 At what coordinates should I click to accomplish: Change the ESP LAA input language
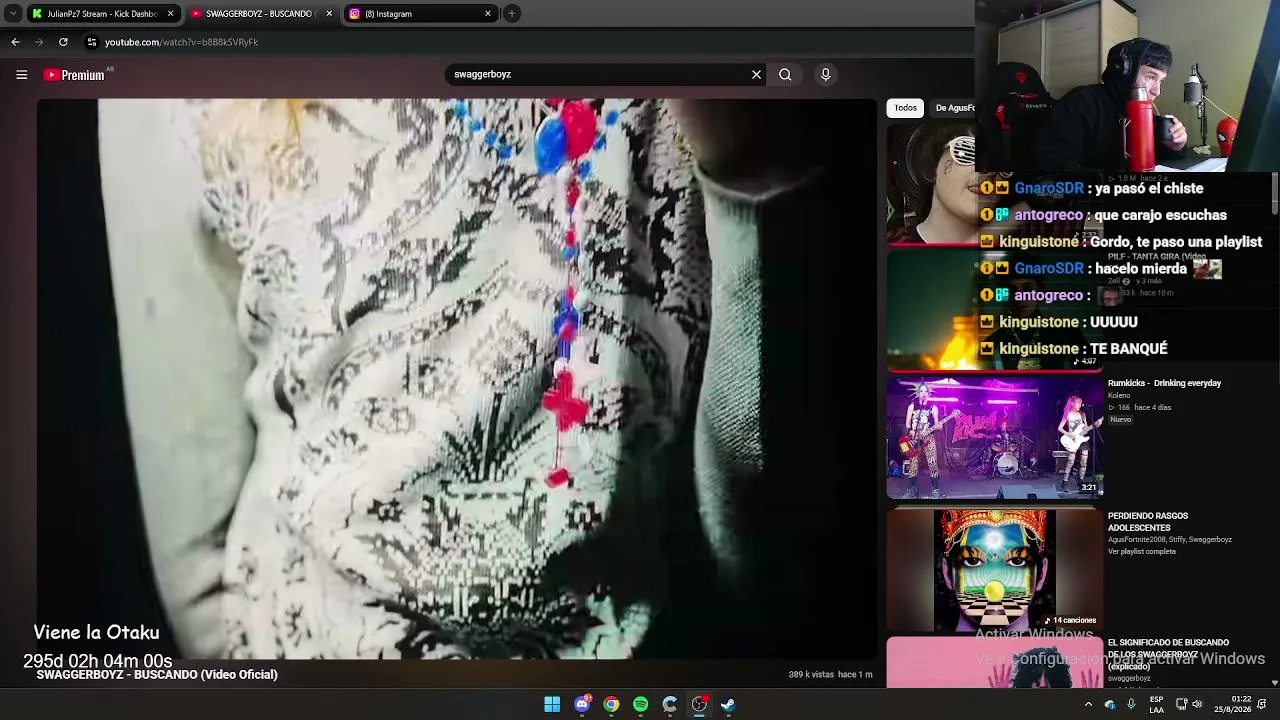point(1157,704)
